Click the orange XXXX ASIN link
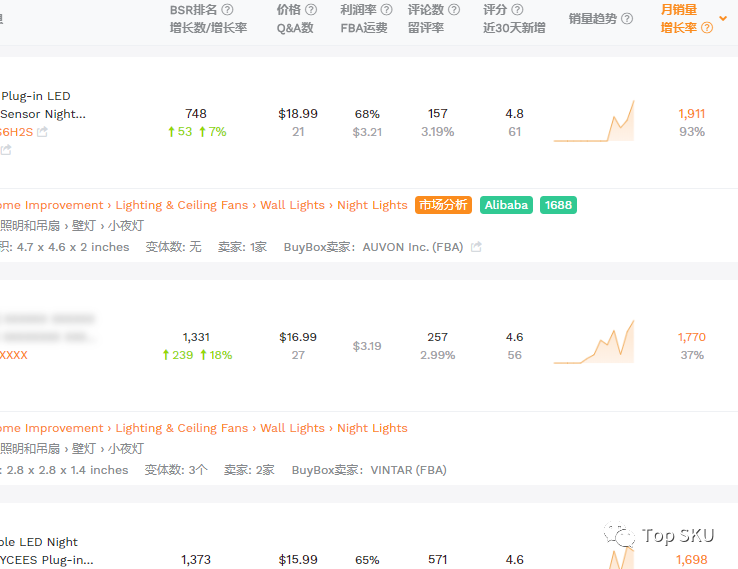Image resolution: width=738 pixels, height=569 pixels. coord(14,355)
